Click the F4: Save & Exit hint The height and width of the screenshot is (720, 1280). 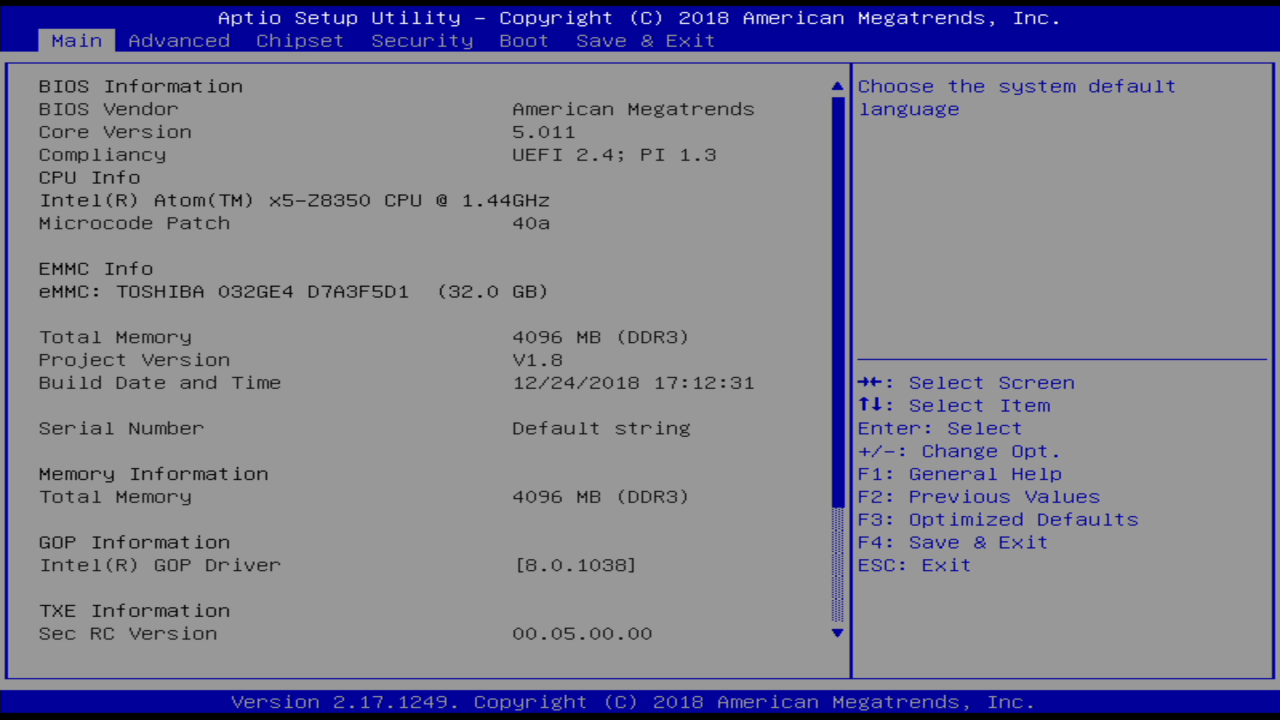coord(953,542)
